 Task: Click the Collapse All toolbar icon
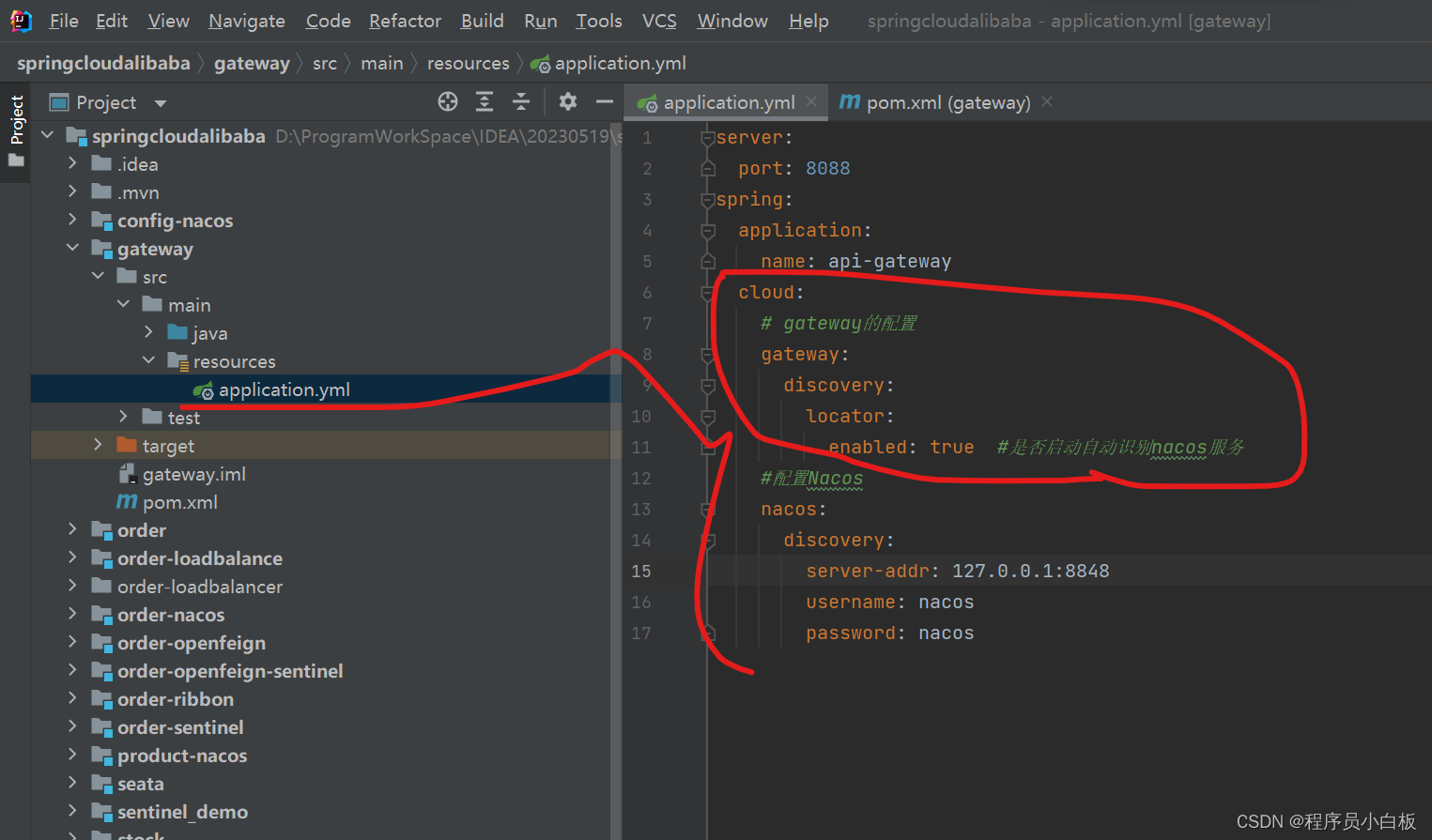tap(521, 101)
